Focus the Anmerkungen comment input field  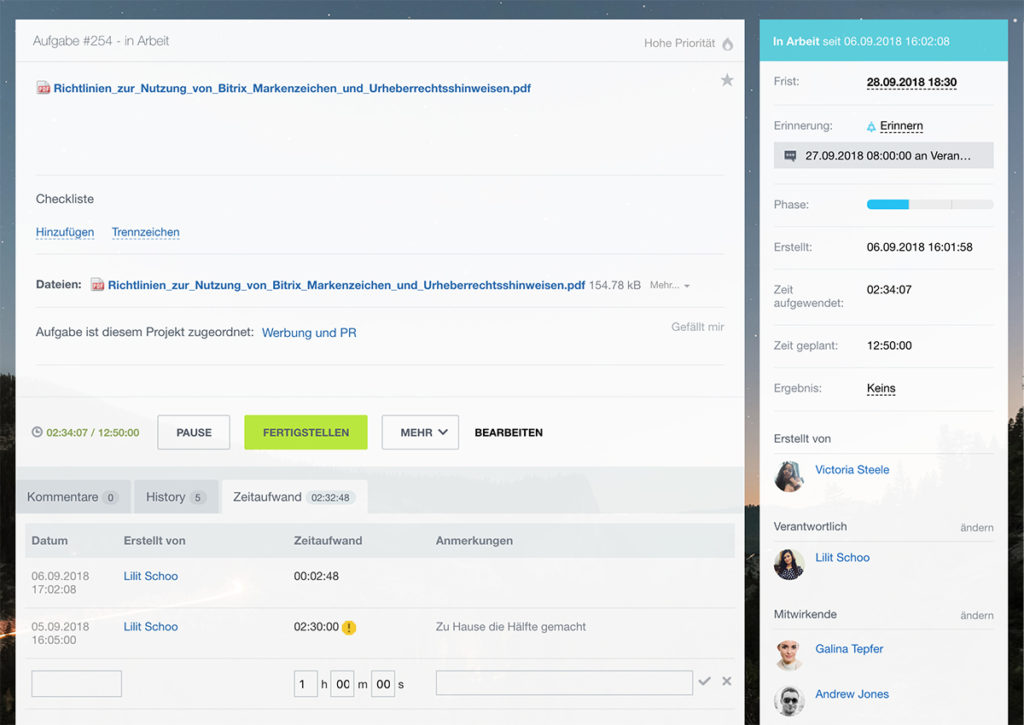point(564,683)
